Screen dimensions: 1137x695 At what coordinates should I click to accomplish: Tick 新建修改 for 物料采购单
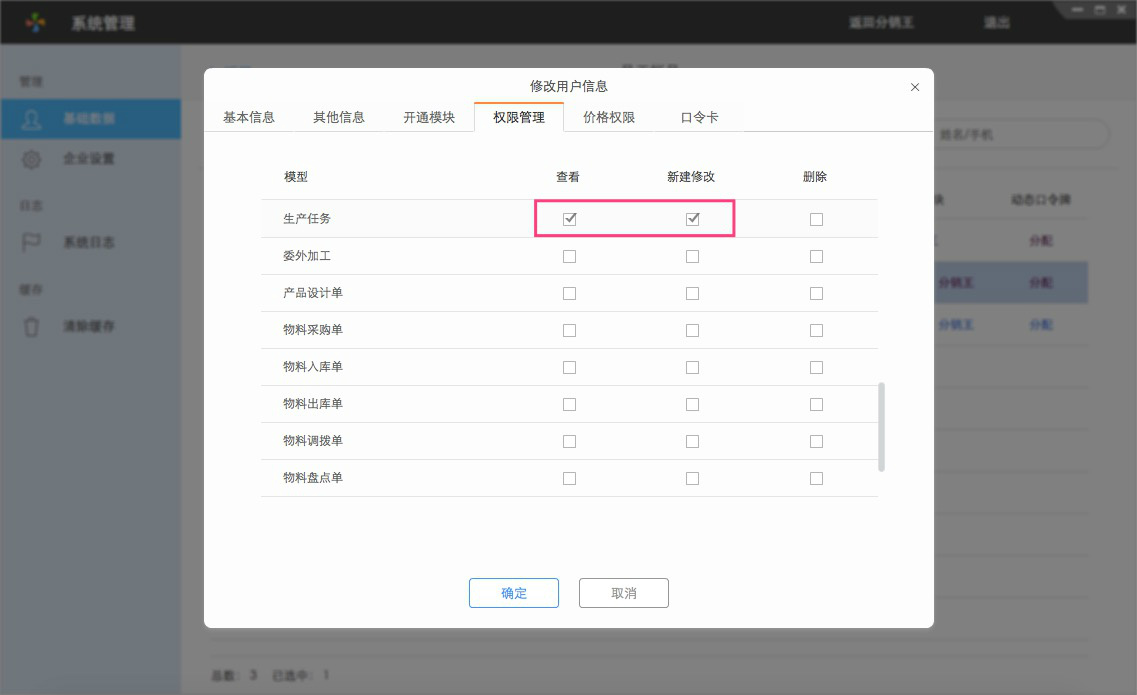pos(692,330)
